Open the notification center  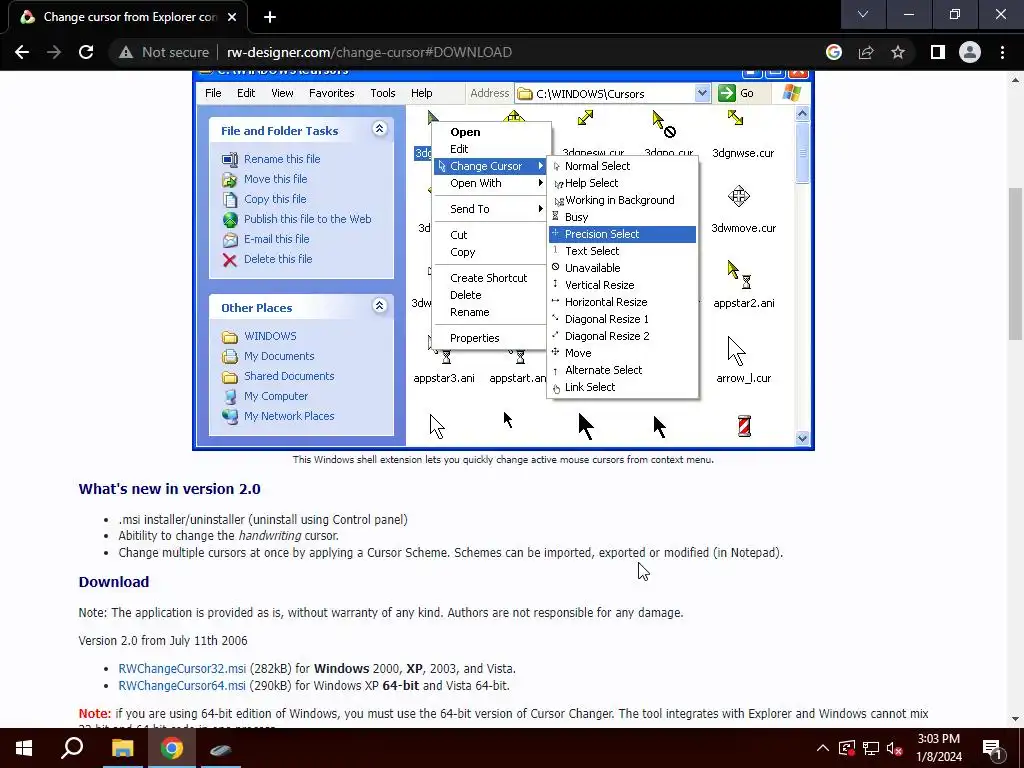pos(992,748)
